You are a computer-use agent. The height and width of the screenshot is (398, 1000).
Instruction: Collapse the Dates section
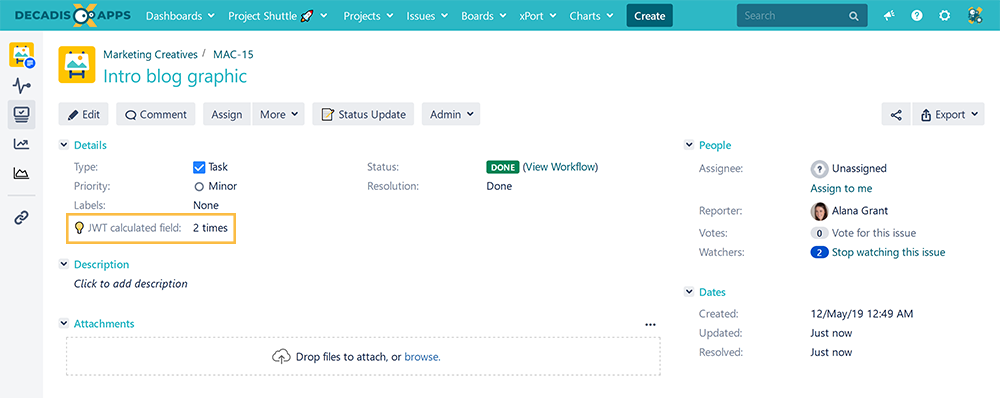(689, 292)
